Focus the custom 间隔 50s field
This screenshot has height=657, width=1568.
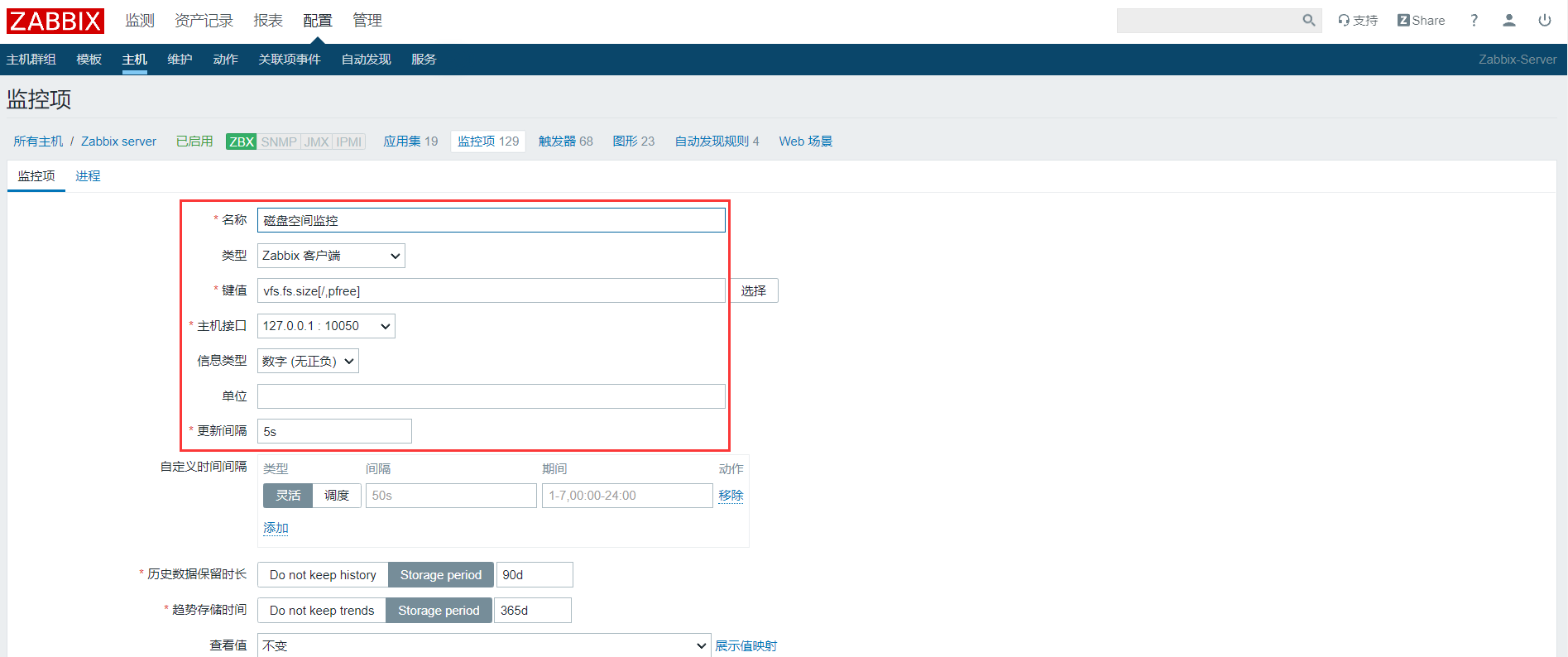click(451, 496)
